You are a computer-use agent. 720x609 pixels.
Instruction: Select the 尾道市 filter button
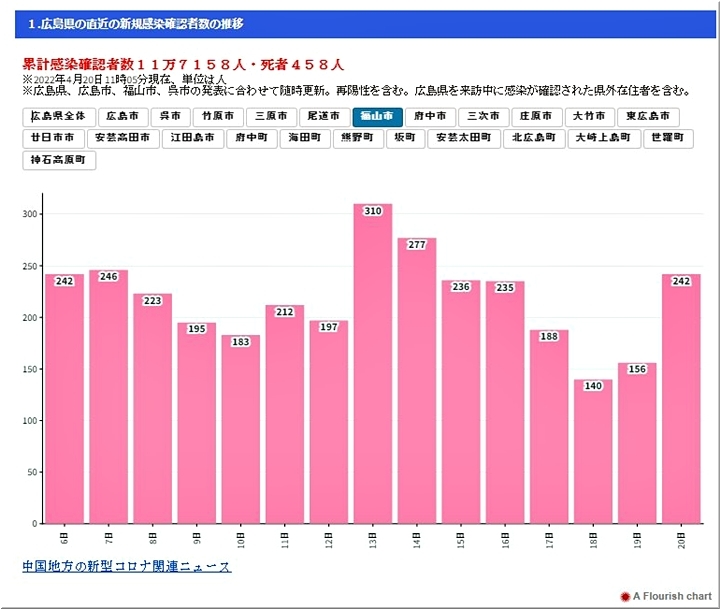[x=325, y=117]
